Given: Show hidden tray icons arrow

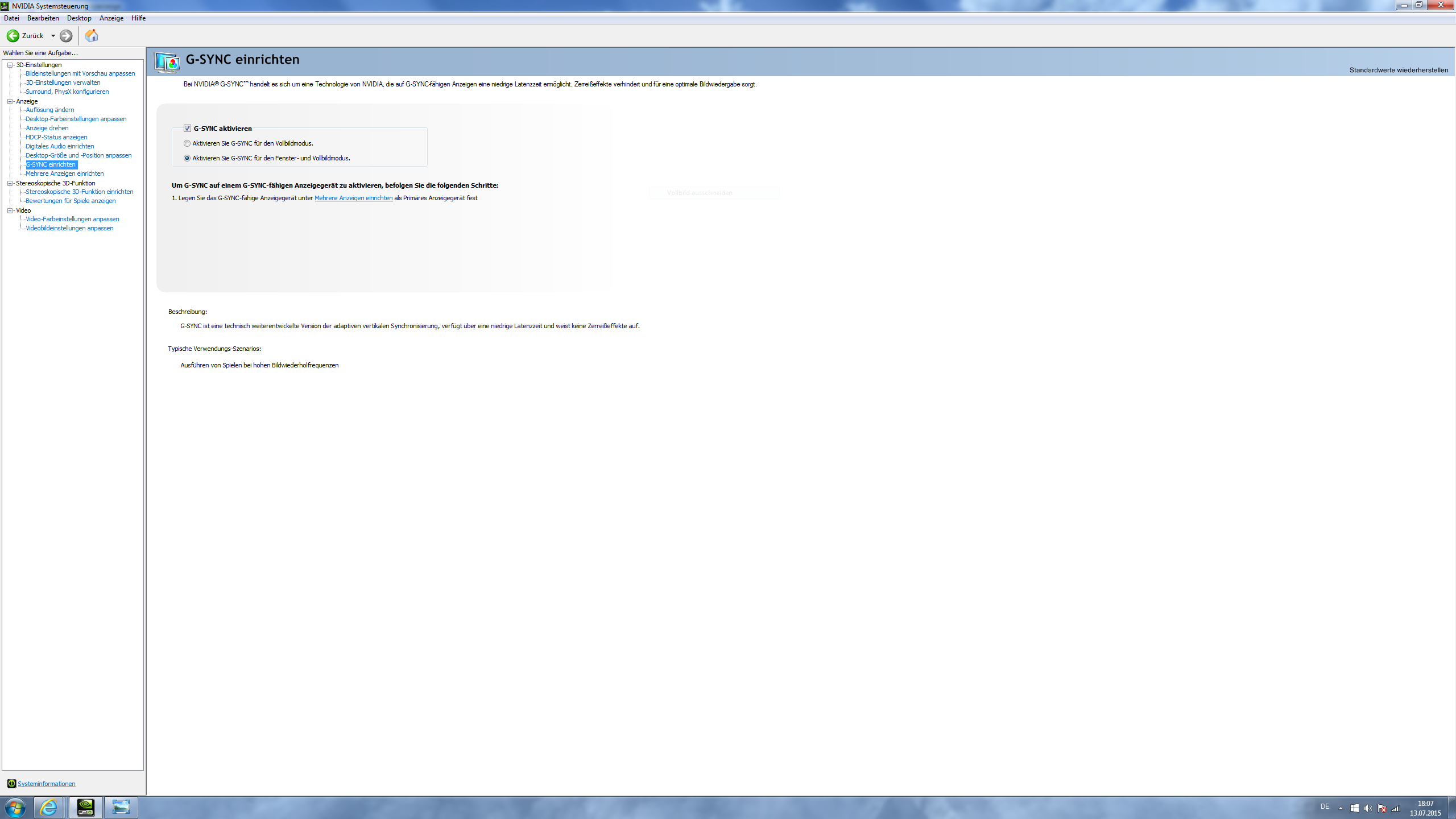Looking at the screenshot, I should [x=1341, y=808].
